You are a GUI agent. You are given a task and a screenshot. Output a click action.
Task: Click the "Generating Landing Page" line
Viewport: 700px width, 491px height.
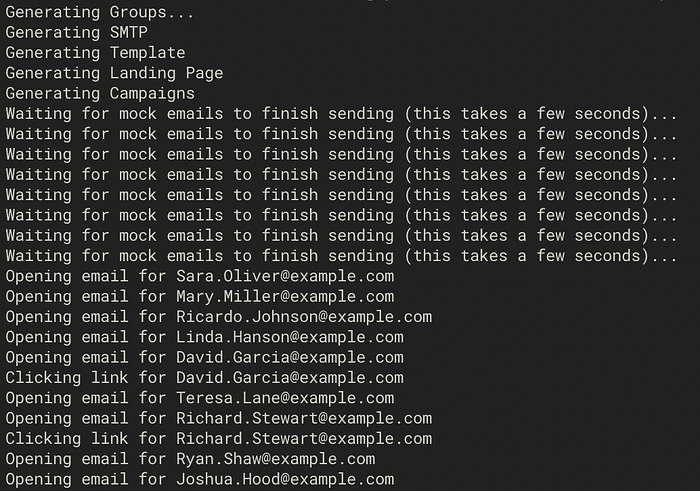point(114,73)
